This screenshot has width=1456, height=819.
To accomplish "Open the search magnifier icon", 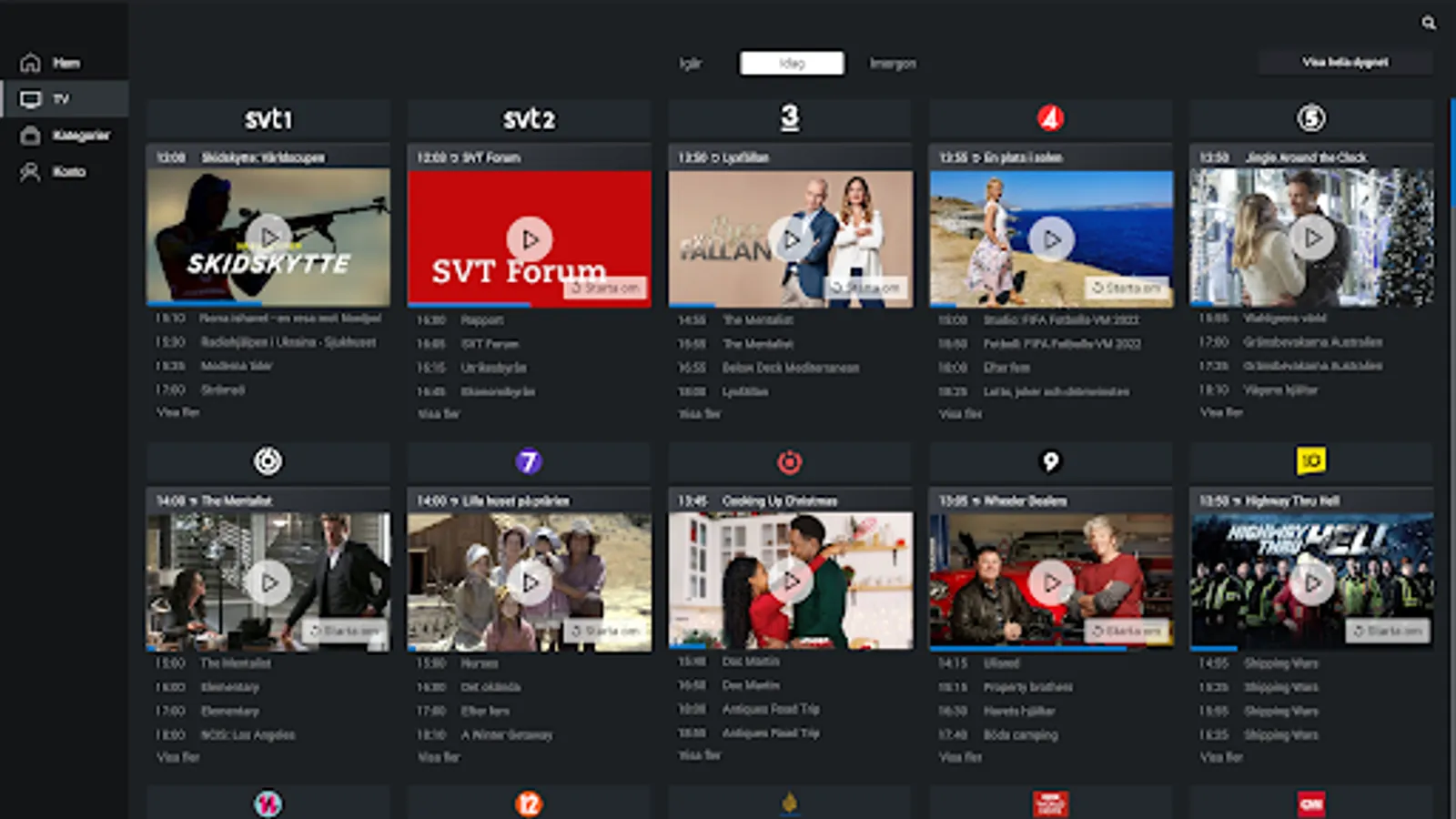I will 1429,24.
